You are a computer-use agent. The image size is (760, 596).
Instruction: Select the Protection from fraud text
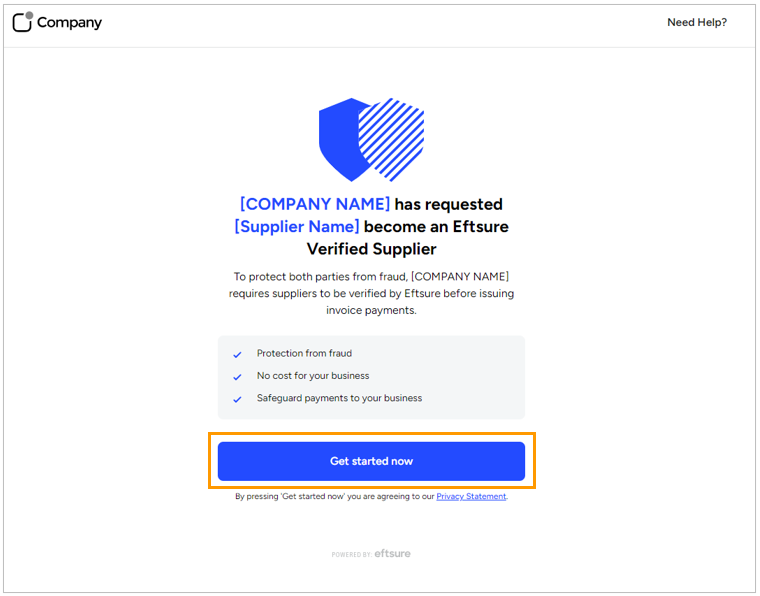(304, 353)
